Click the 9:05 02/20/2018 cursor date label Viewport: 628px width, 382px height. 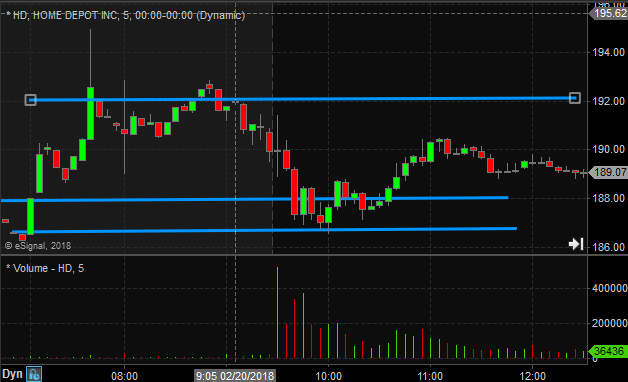pos(235,376)
